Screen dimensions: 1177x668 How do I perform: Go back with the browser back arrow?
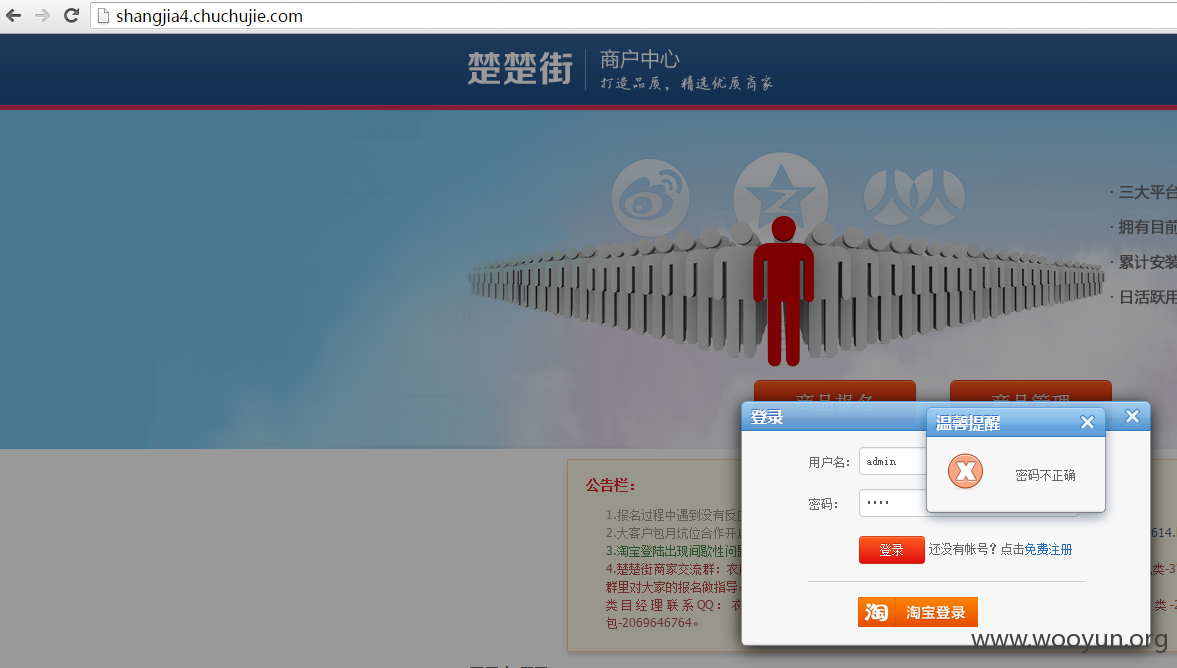14,15
